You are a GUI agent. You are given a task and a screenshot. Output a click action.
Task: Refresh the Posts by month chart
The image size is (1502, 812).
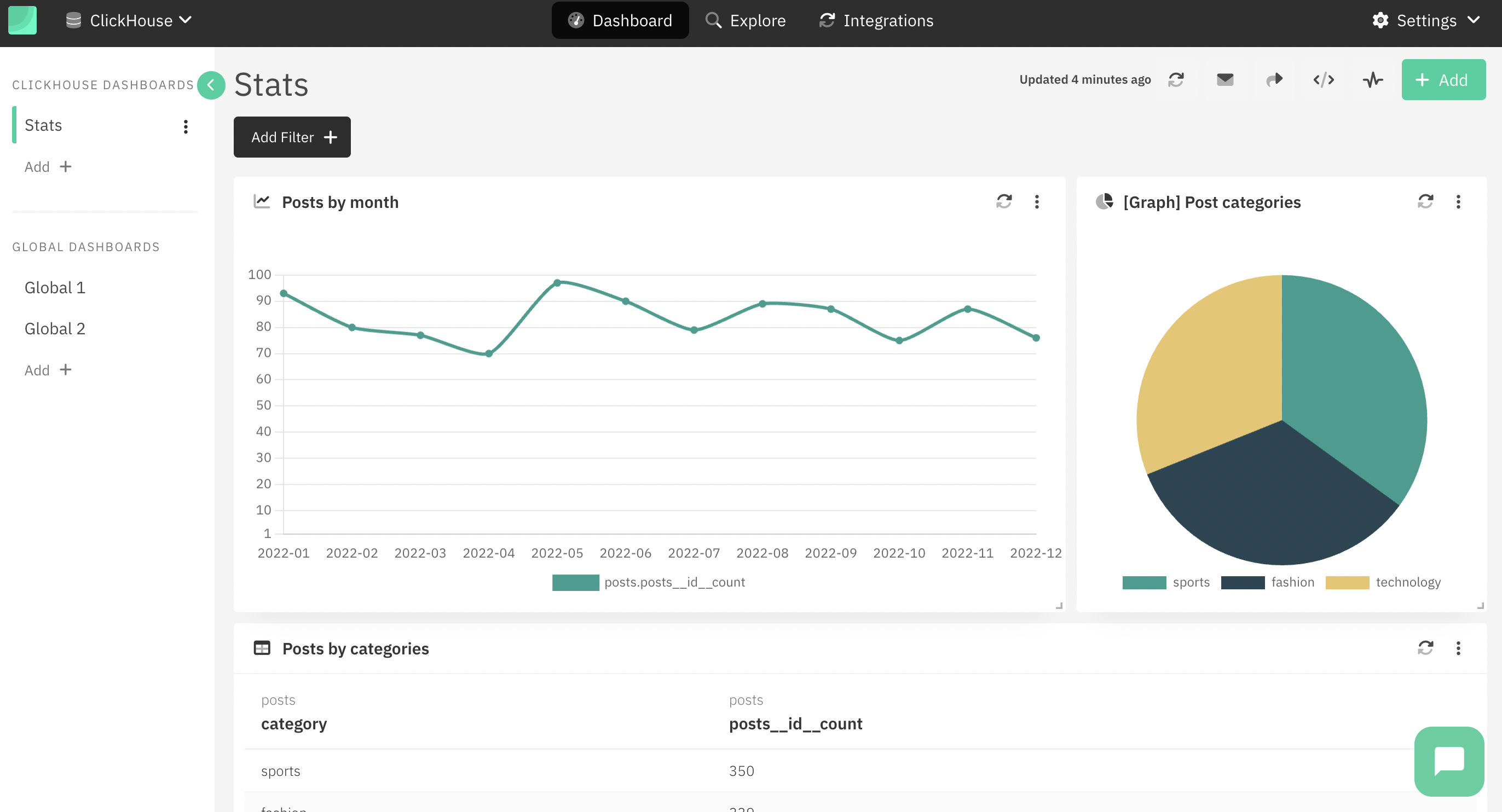(x=1004, y=202)
